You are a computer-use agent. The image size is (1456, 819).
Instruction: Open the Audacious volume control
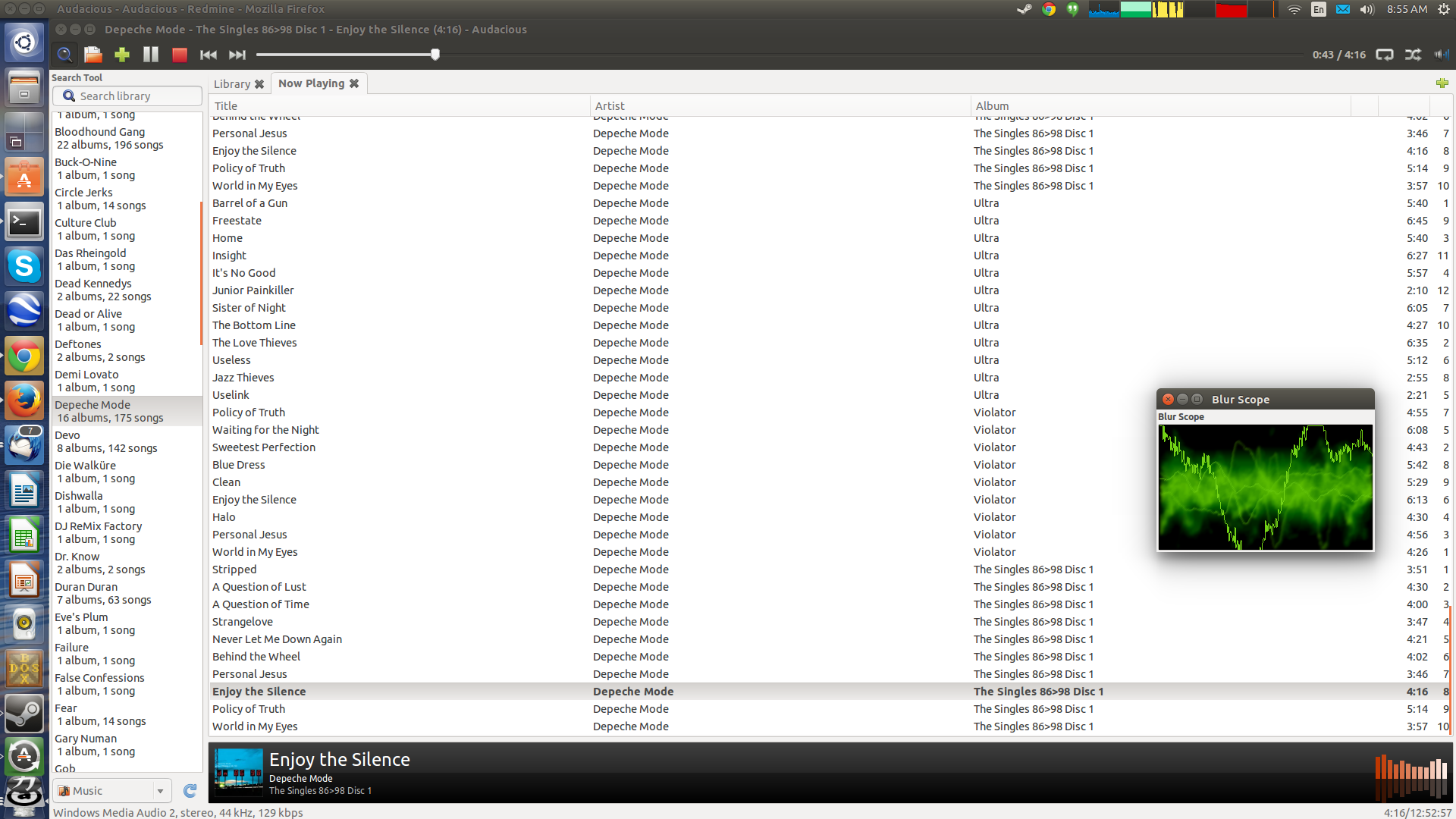tap(1441, 55)
